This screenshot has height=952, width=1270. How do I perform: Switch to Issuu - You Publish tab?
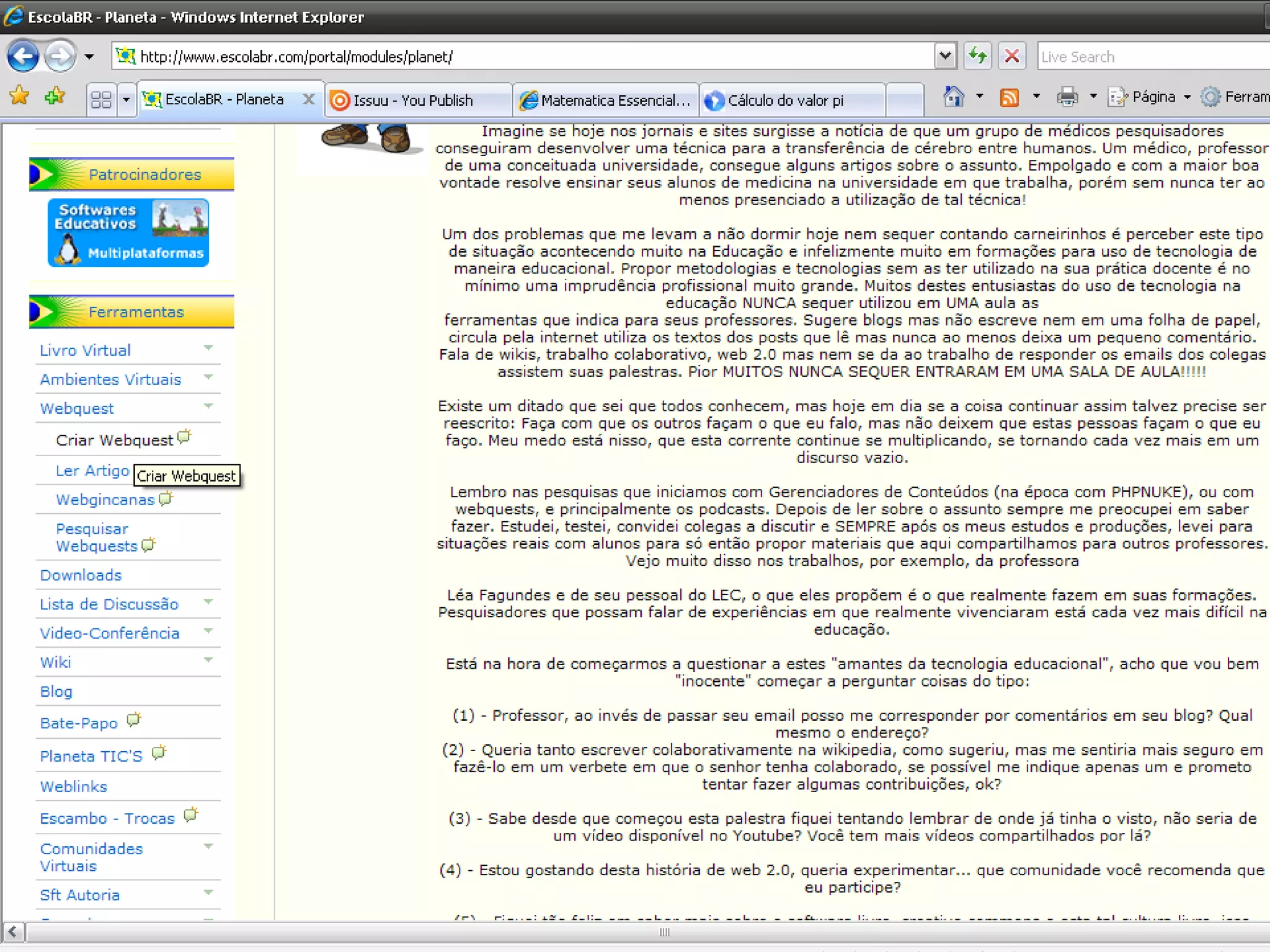tap(413, 100)
